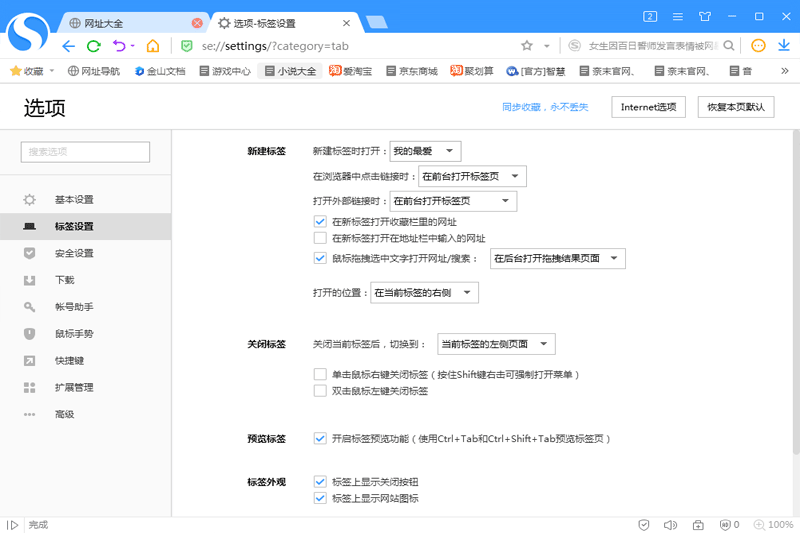Click the browser back arrow button
800x533 pixels.
(x=68, y=46)
